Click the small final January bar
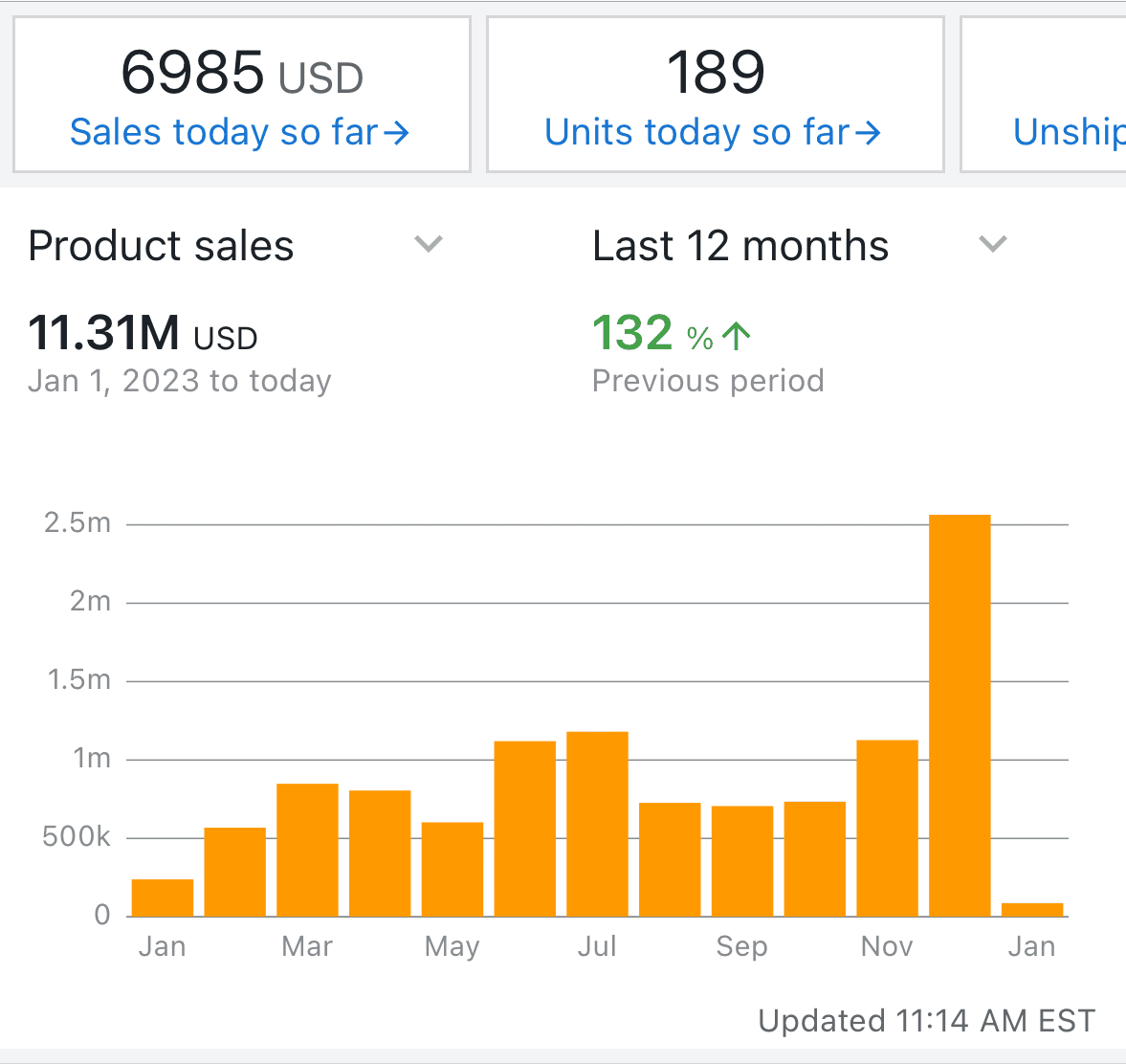The width and height of the screenshot is (1126, 1064). (1032, 910)
